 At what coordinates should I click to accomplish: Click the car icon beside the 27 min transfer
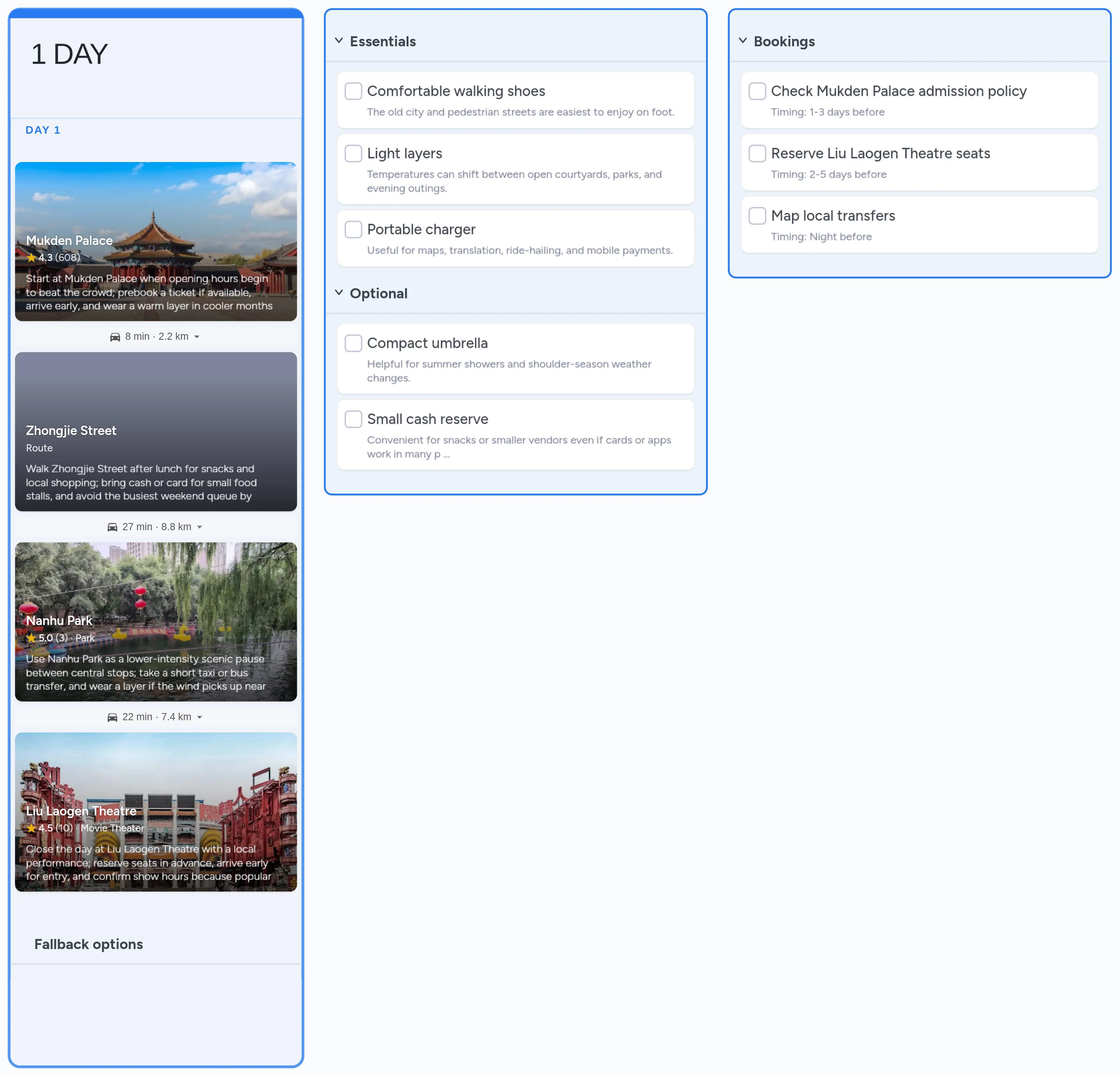113,527
